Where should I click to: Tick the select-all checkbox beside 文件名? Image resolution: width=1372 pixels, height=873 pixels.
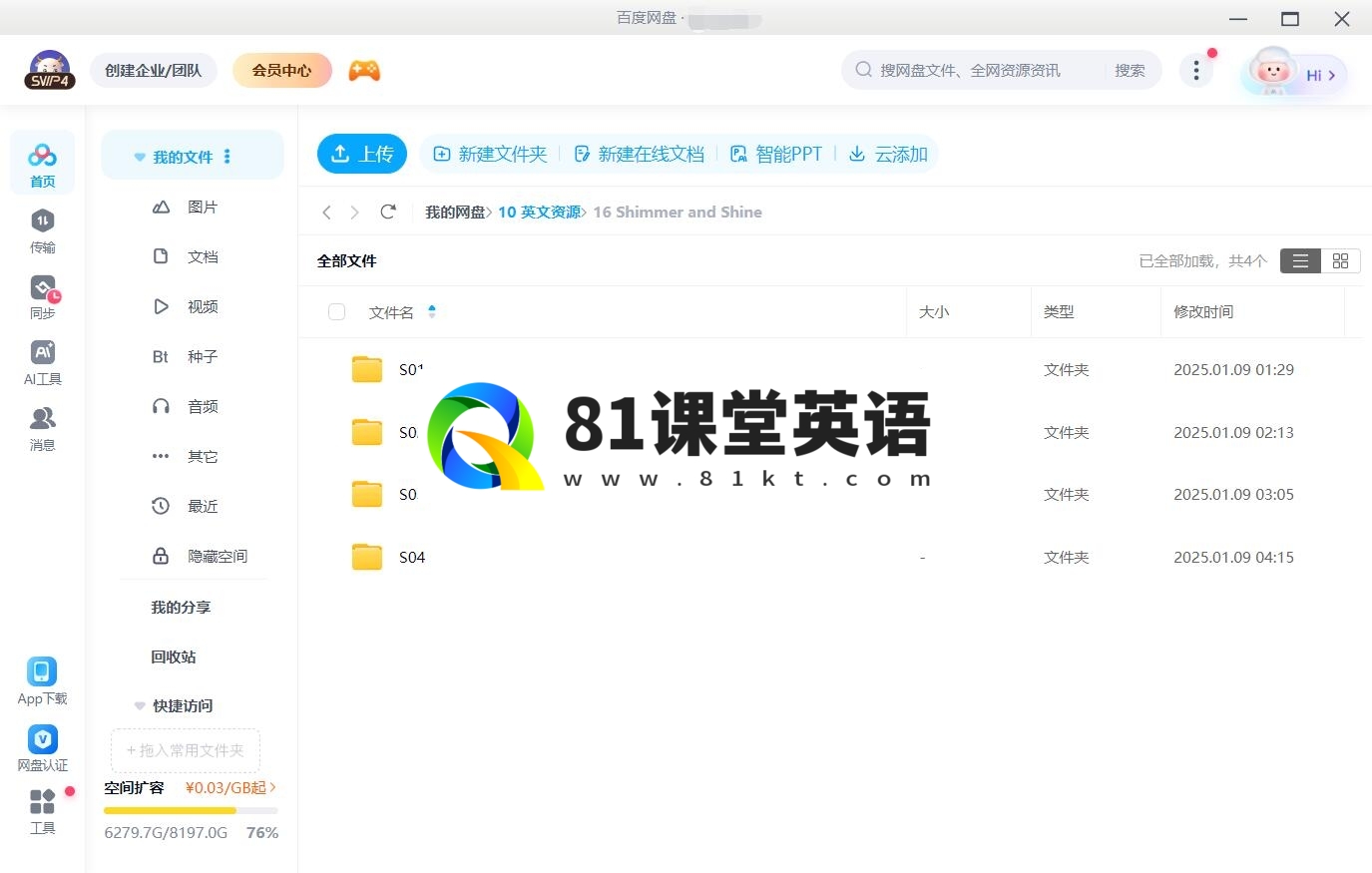pyautogui.click(x=336, y=312)
